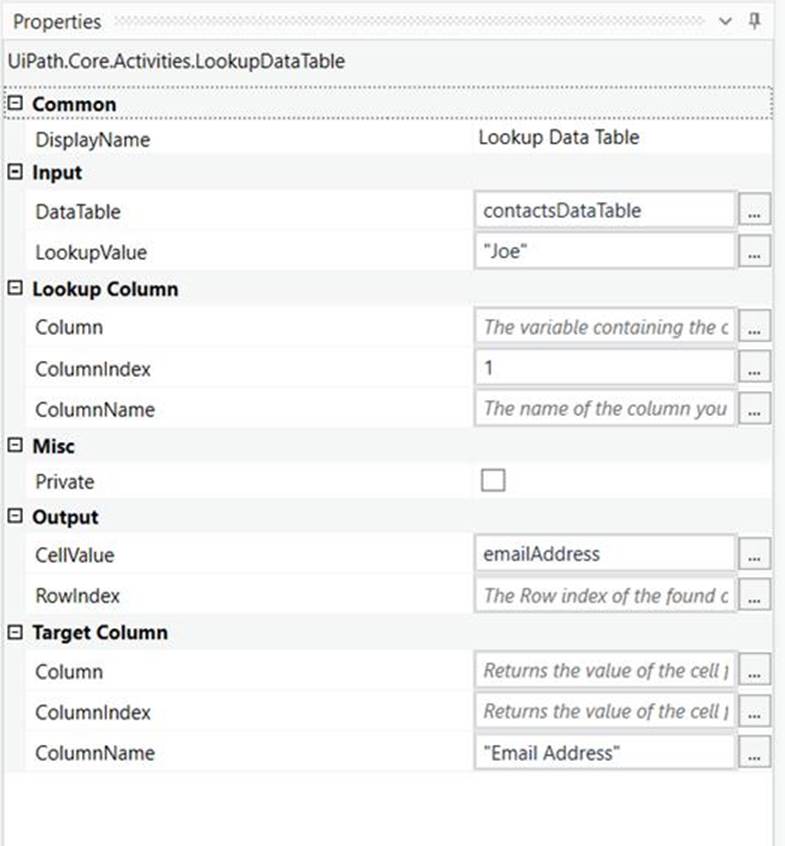This screenshot has width=785, height=846.
Task: Open expression editor for CellValue output
Action: point(755,555)
